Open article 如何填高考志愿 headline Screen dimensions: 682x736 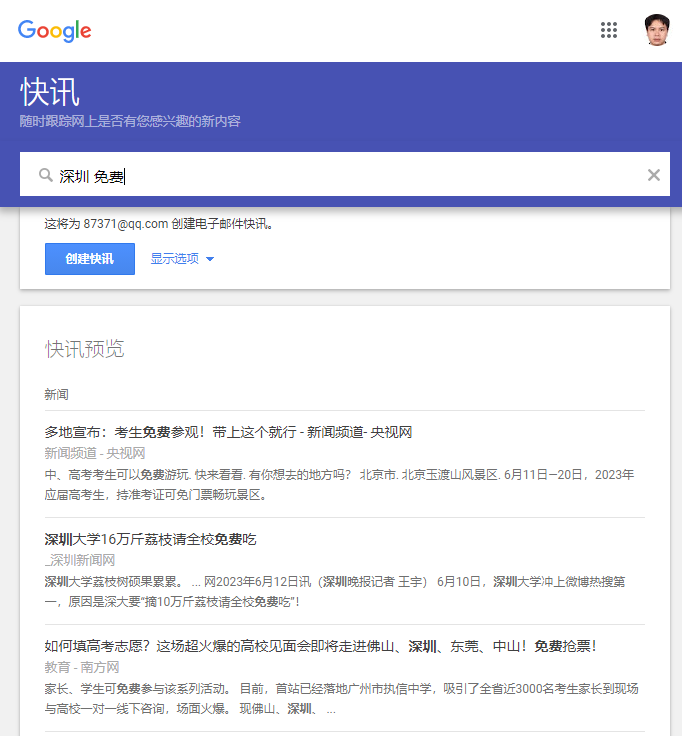(x=321, y=646)
